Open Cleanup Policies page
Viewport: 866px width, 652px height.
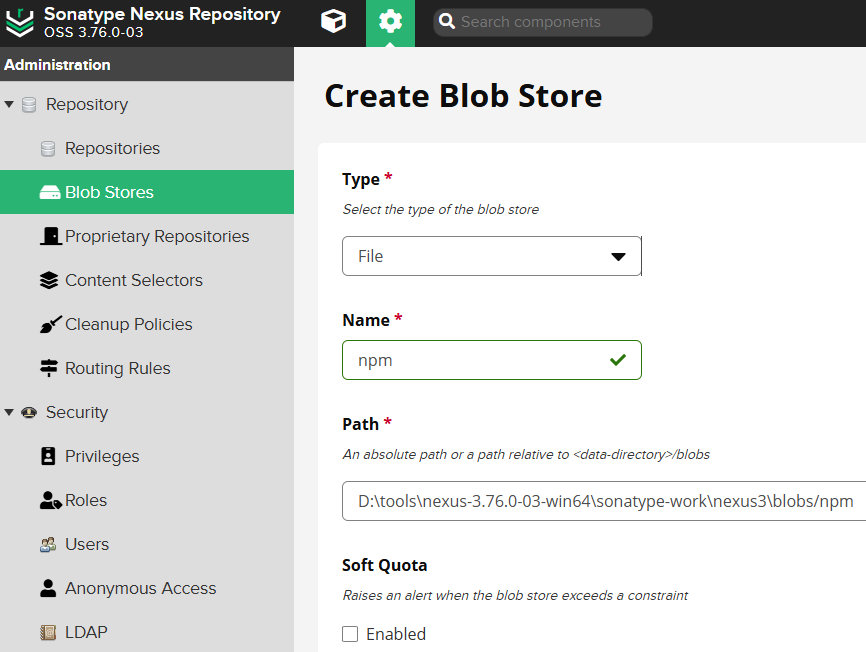(x=147, y=324)
